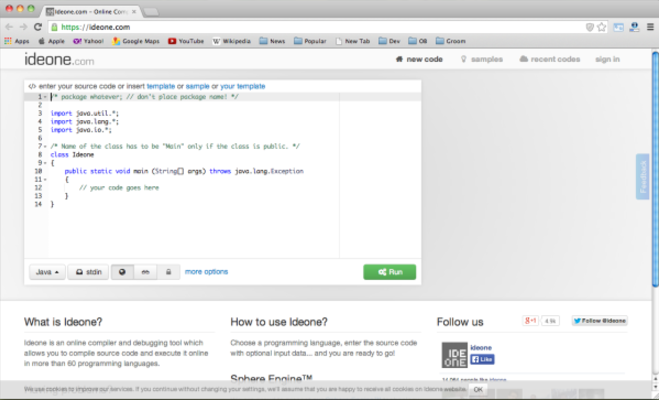
Task: Click the green Run button
Action: tap(390, 272)
